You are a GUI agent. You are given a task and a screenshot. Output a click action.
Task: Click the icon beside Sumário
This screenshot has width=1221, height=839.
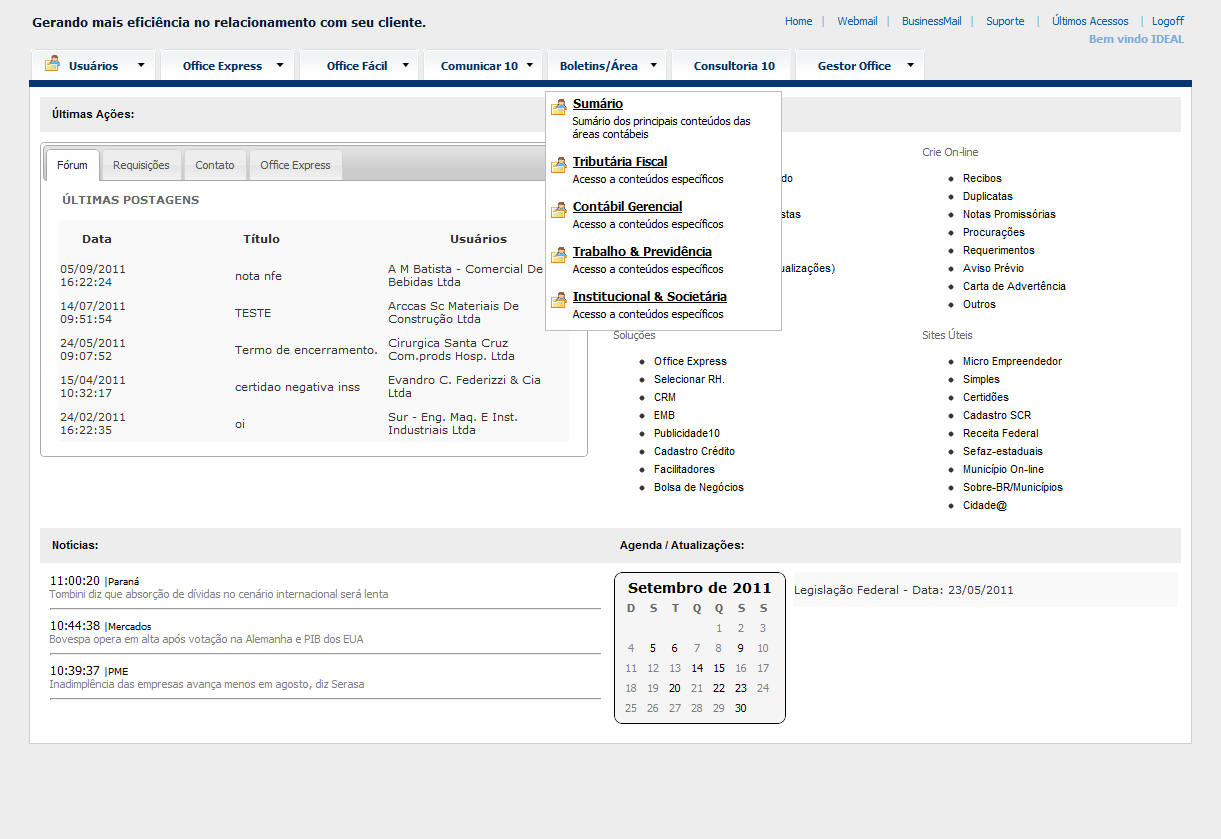tap(559, 108)
